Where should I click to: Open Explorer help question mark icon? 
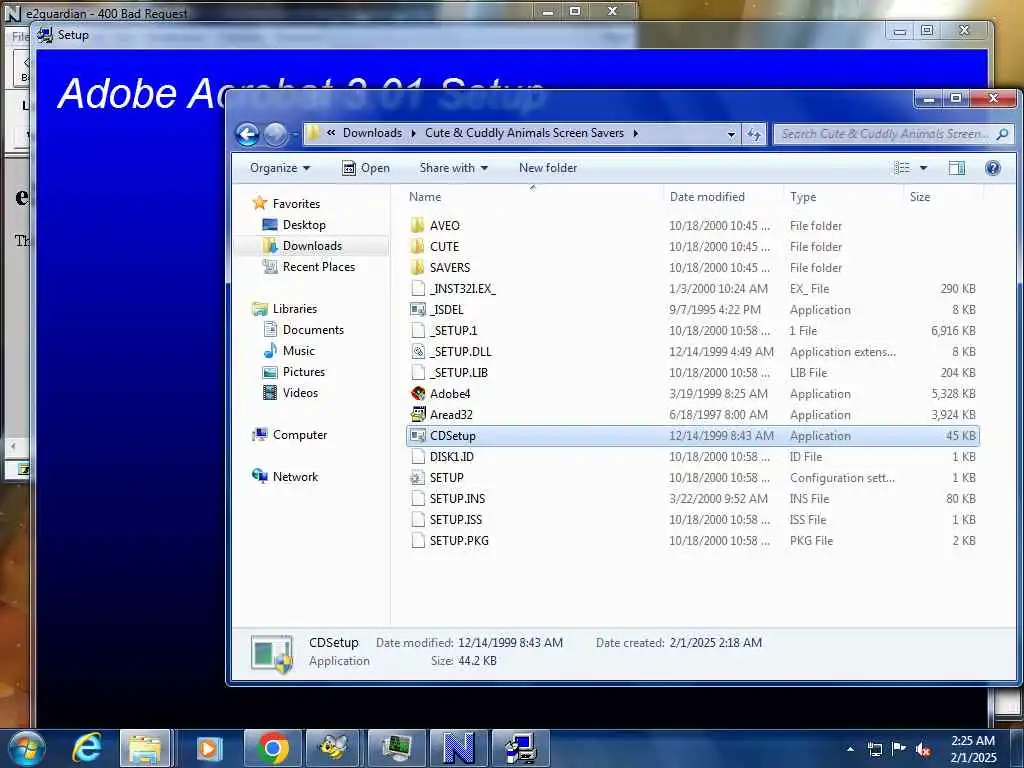pyautogui.click(x=993, y=168)
